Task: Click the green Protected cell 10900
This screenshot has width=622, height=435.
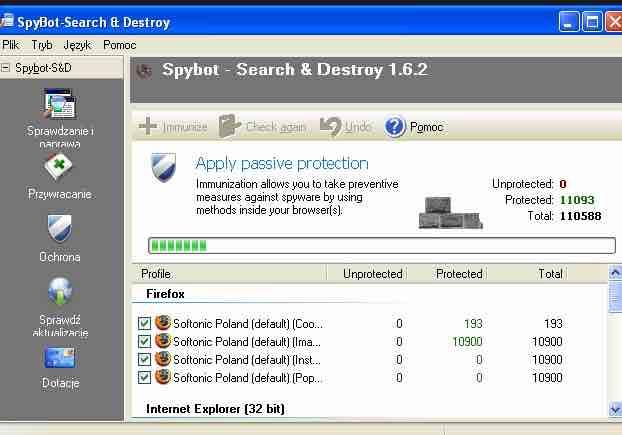Action: 467,341
